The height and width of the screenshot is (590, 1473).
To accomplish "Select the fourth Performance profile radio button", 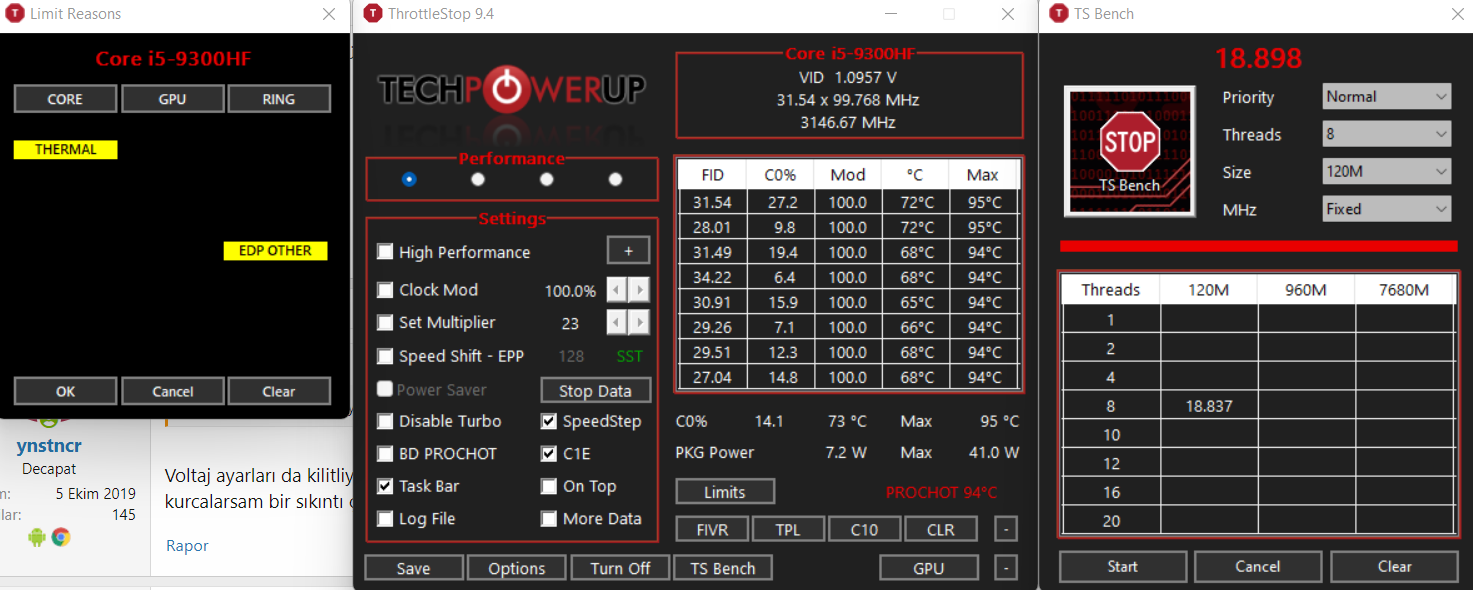I will [616, 179].
